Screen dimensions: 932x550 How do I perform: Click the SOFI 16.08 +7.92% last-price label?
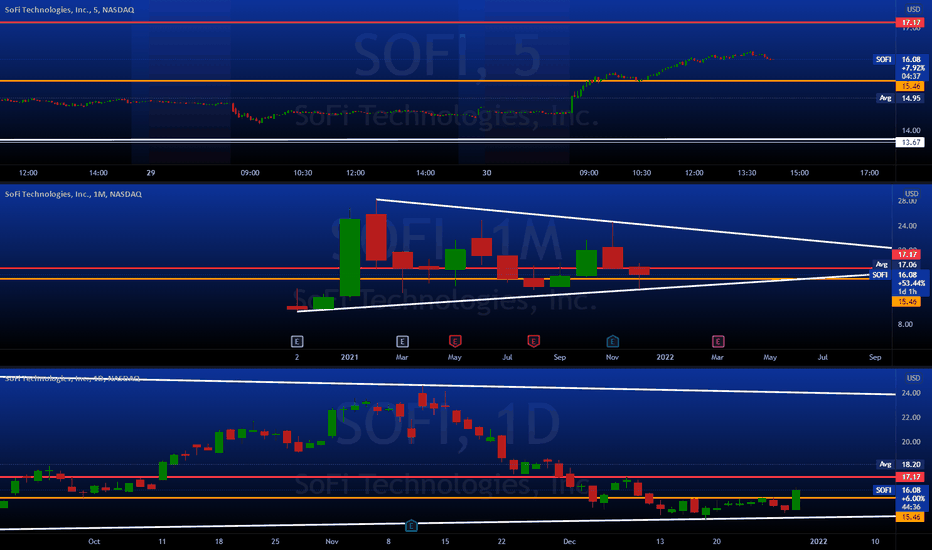click(900, 67)
